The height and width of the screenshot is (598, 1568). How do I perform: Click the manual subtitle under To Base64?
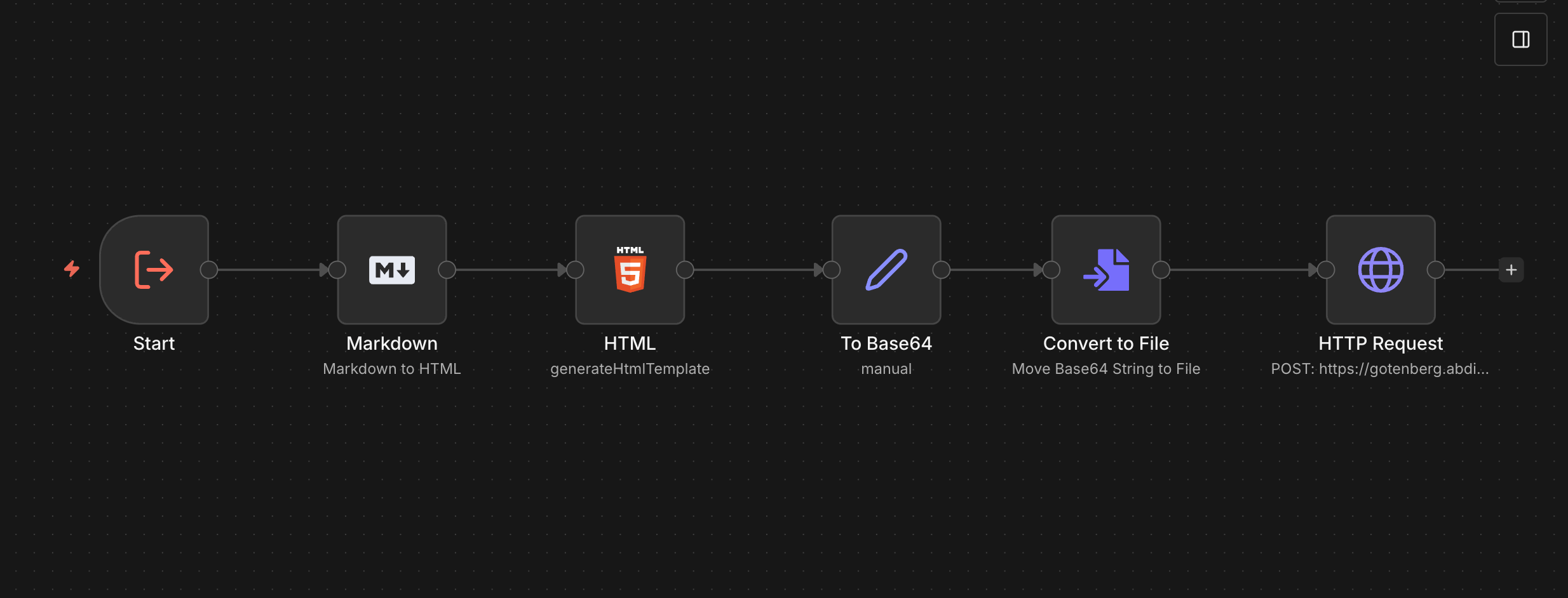coord(886,368)
